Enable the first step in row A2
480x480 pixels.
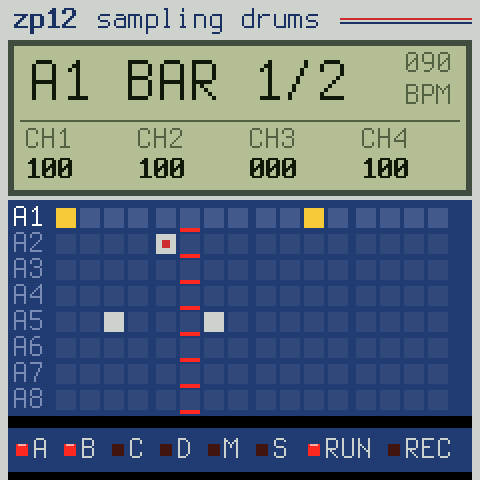pyautogui.click(x=66, y=244)
